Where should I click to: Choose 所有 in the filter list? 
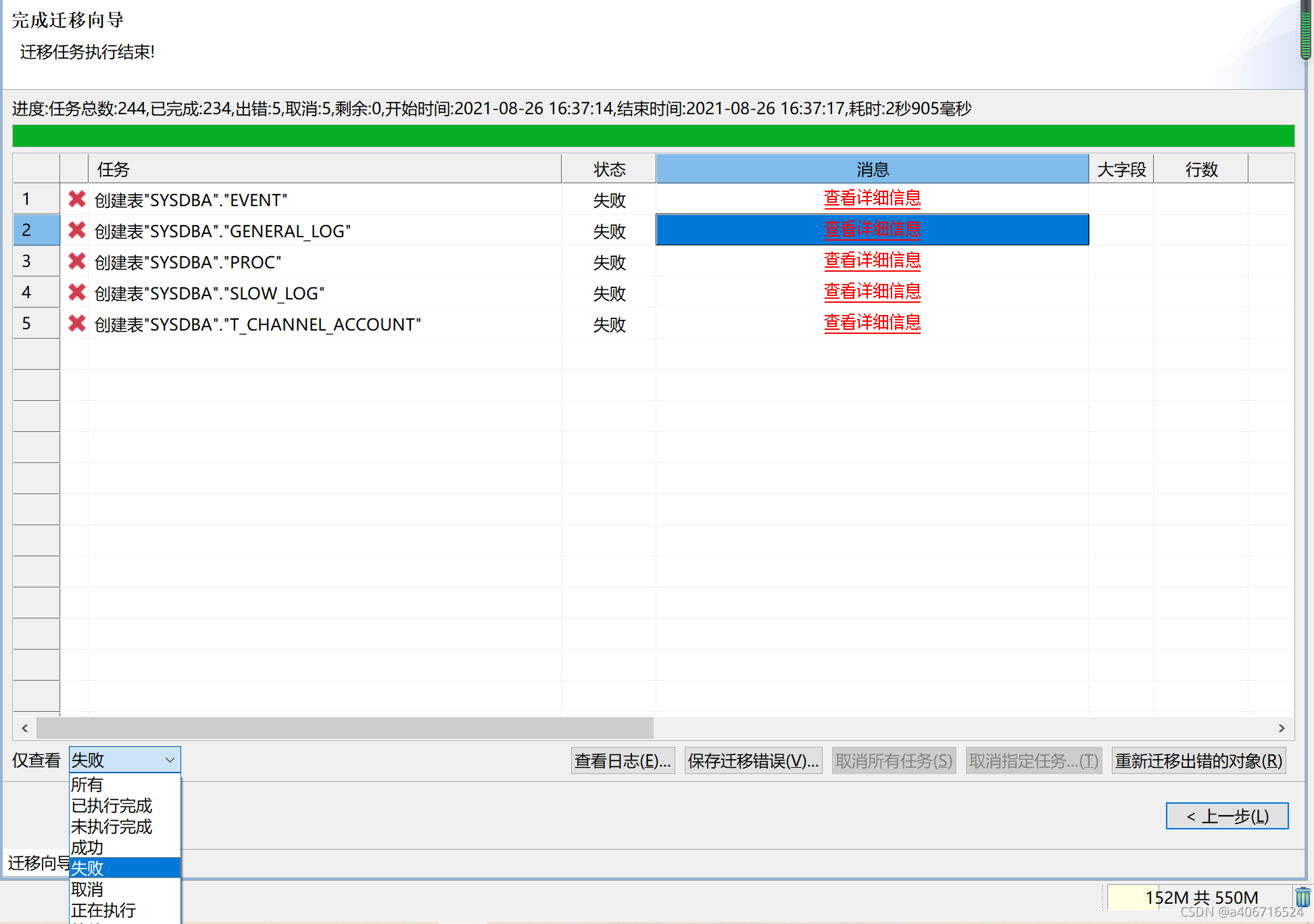(x=124, y=785)
